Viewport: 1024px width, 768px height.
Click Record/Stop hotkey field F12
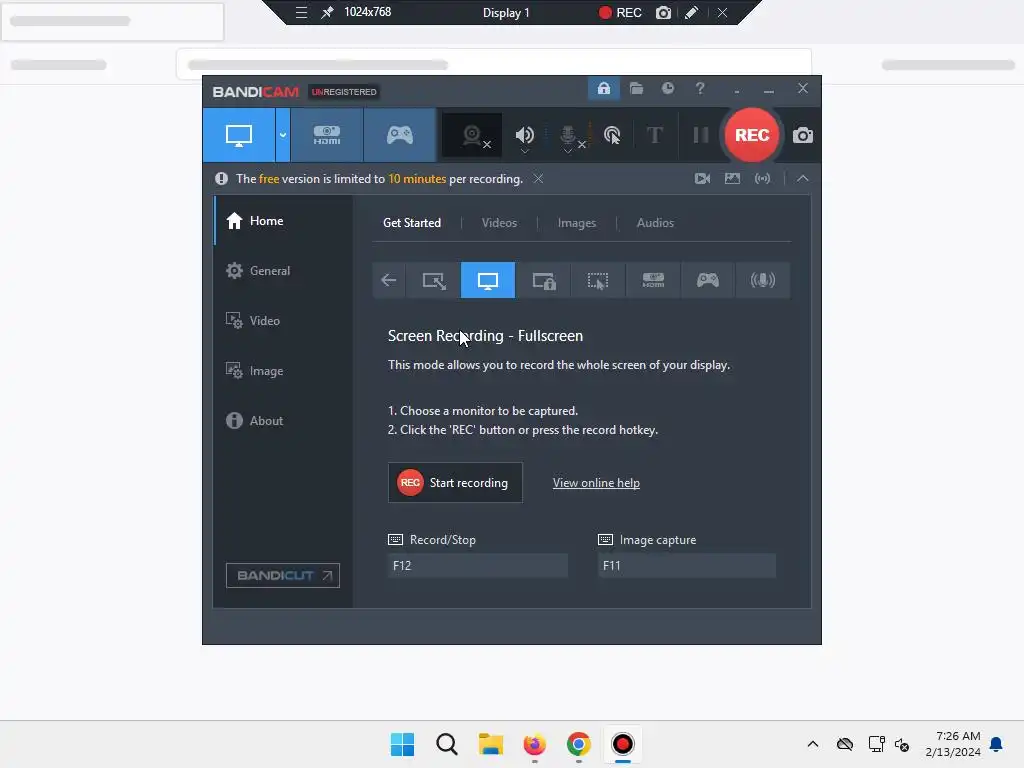point(477,566)
